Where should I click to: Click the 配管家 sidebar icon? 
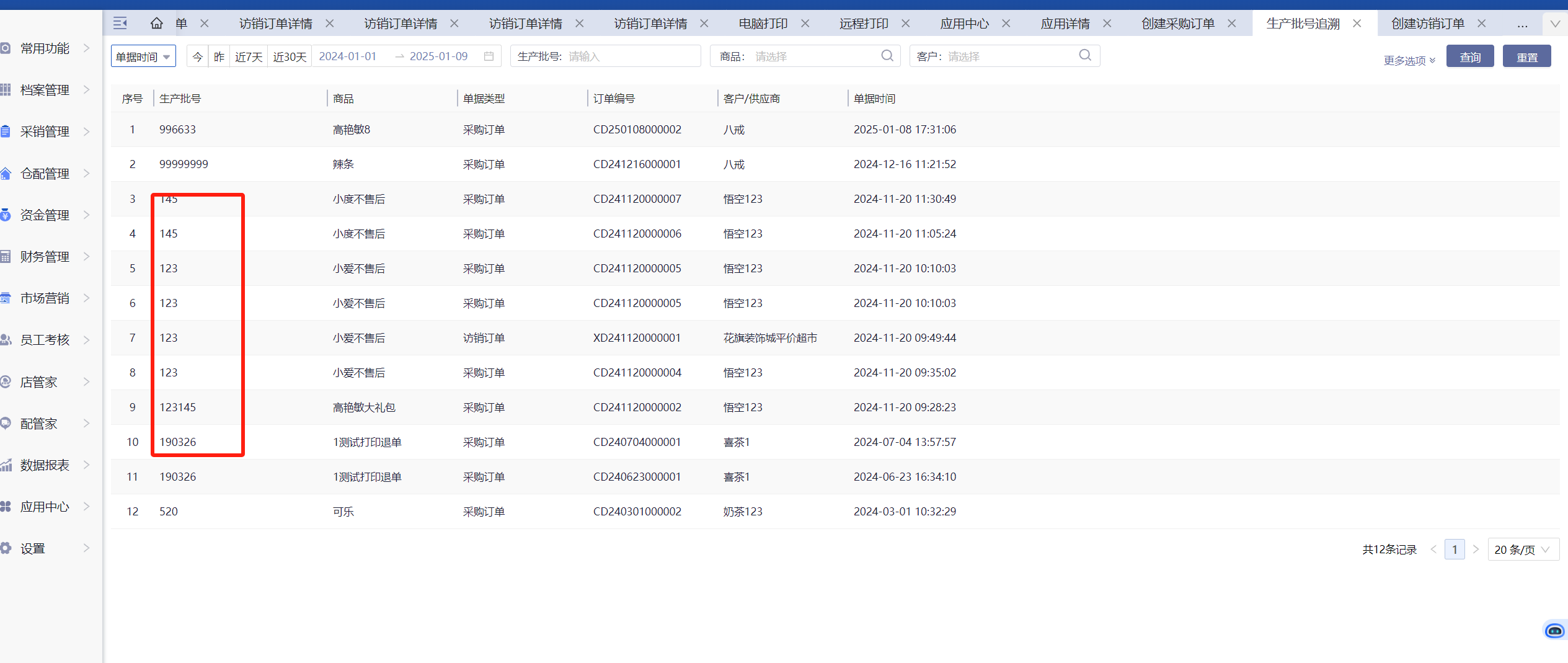coord(6,423)
